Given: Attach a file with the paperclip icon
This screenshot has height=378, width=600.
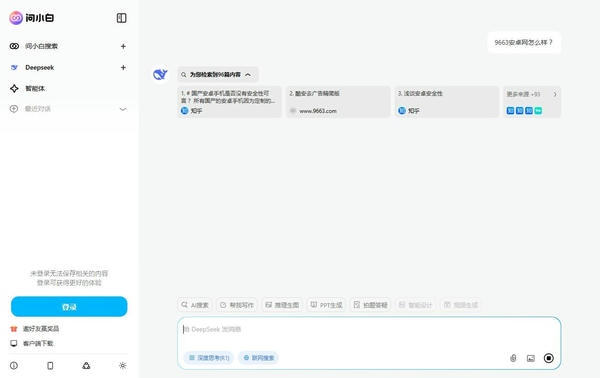Looking at the screenshot, I should tap(513, 358).
